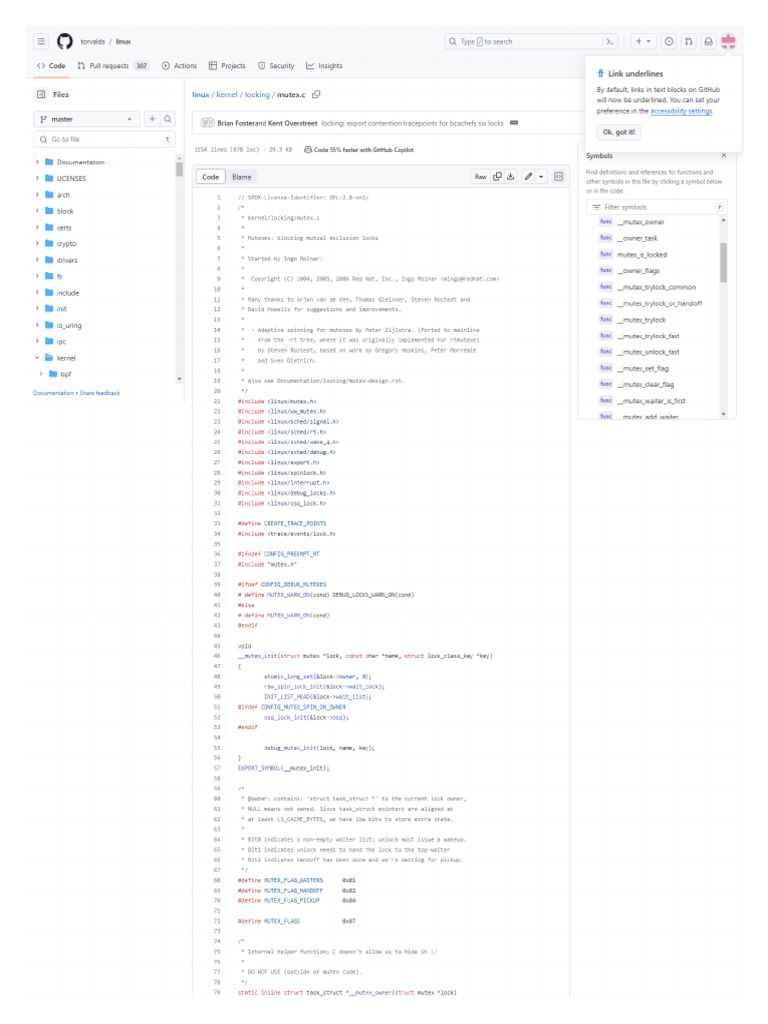Viewport: 768px width, 1024px height.
Task: Edit the file with the pencil icon
Action: point(528,176)
